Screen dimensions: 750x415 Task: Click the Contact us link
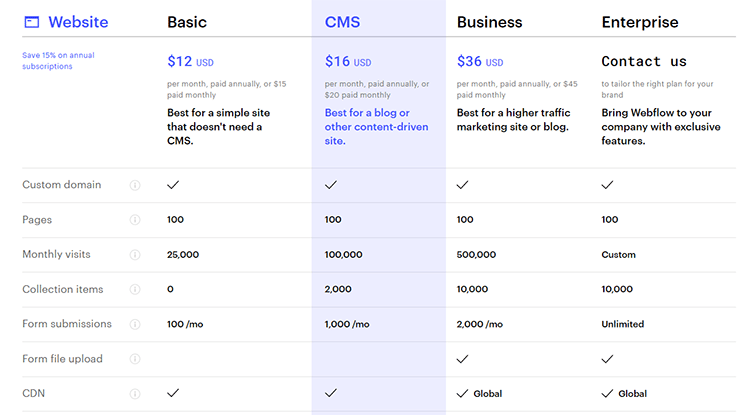644,62
